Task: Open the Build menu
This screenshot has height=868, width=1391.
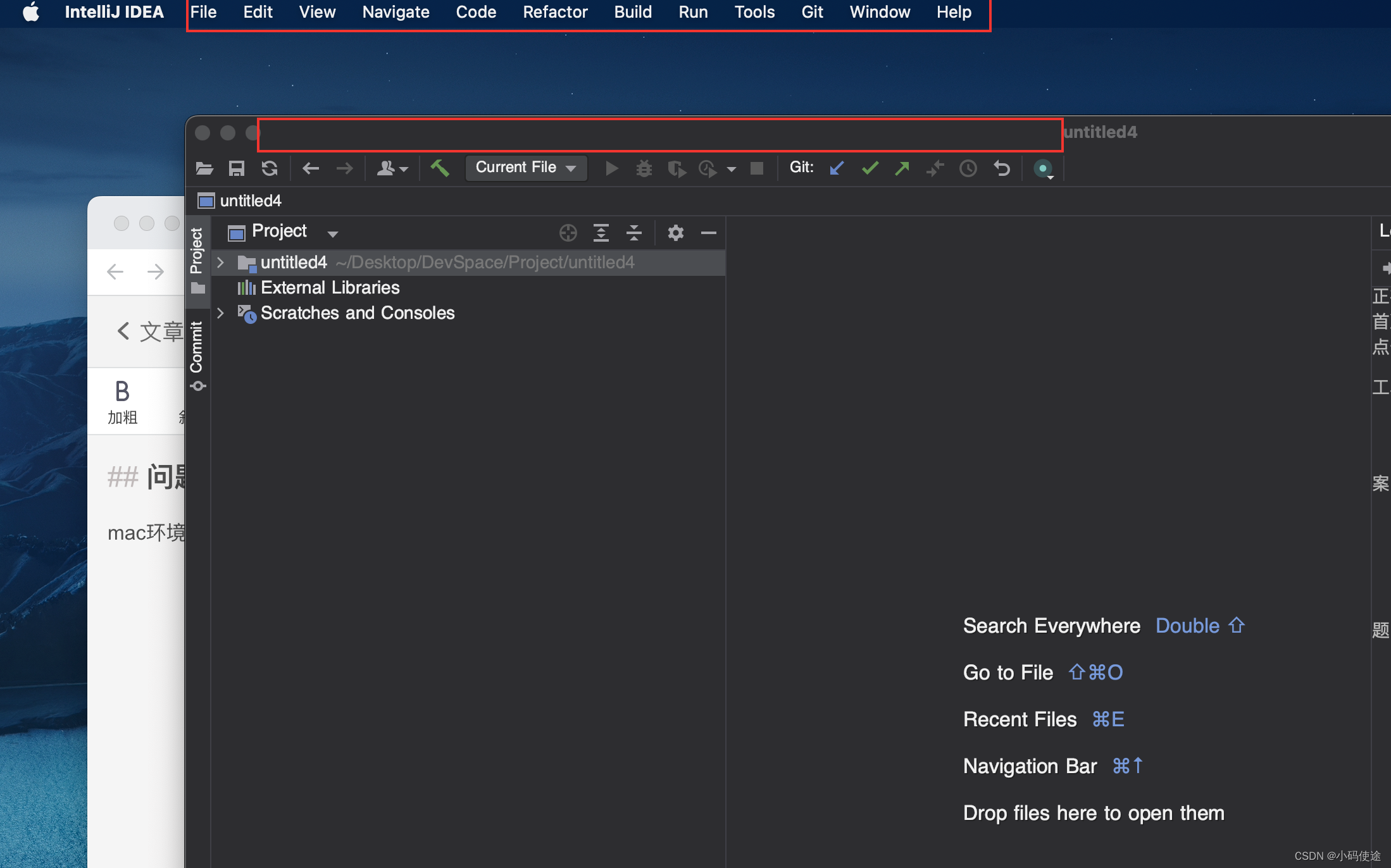Action: [x=633, y=12]
